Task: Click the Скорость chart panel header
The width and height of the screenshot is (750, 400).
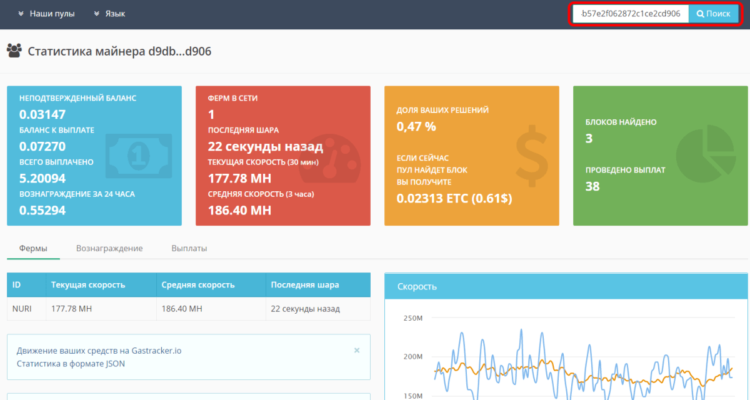Action: [565, 286]
